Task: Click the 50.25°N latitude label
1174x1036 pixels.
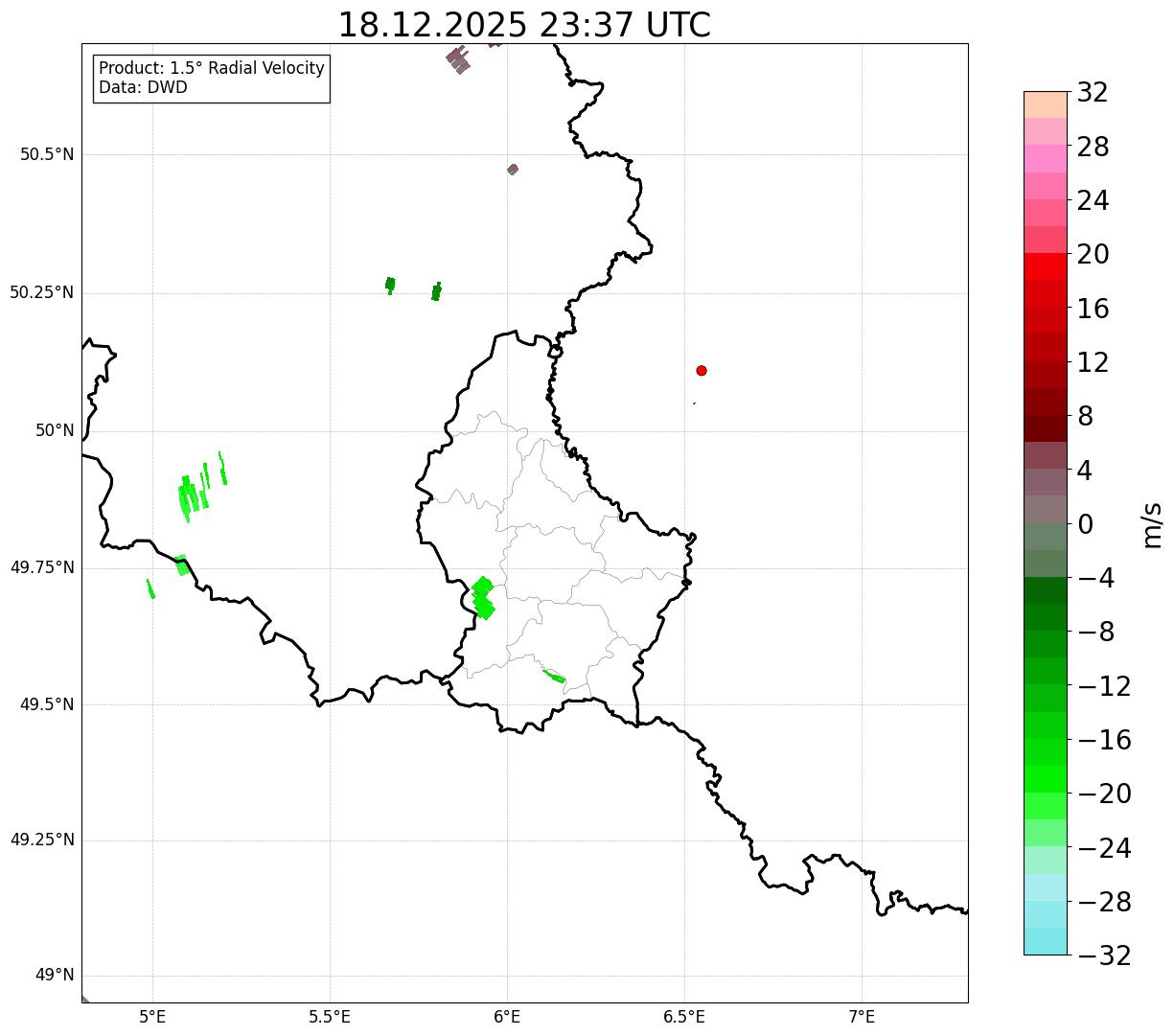Action: (x=42, y=292)
